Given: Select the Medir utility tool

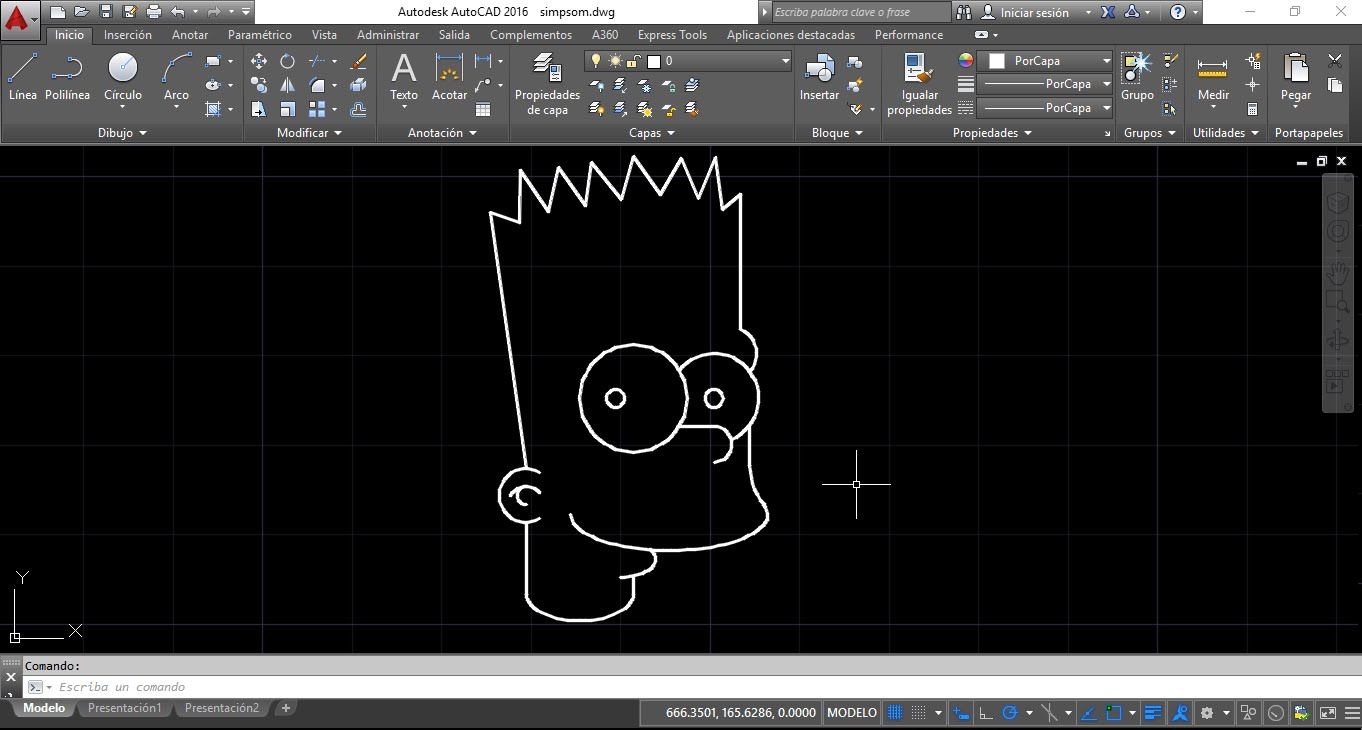Looking at the screenshot, I should (1212, 77).
